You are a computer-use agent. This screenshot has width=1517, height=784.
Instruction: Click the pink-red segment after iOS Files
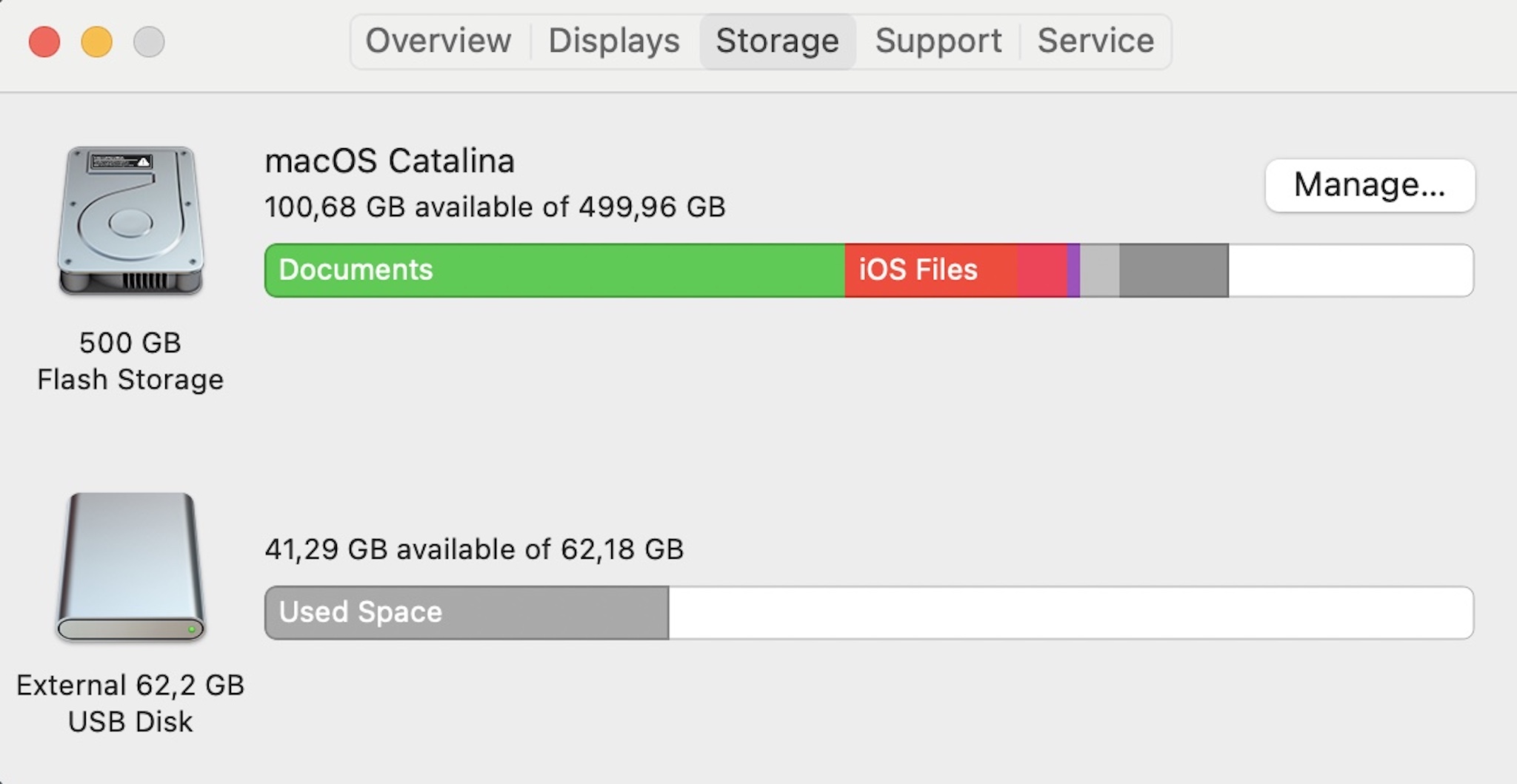coord(1042,270)
